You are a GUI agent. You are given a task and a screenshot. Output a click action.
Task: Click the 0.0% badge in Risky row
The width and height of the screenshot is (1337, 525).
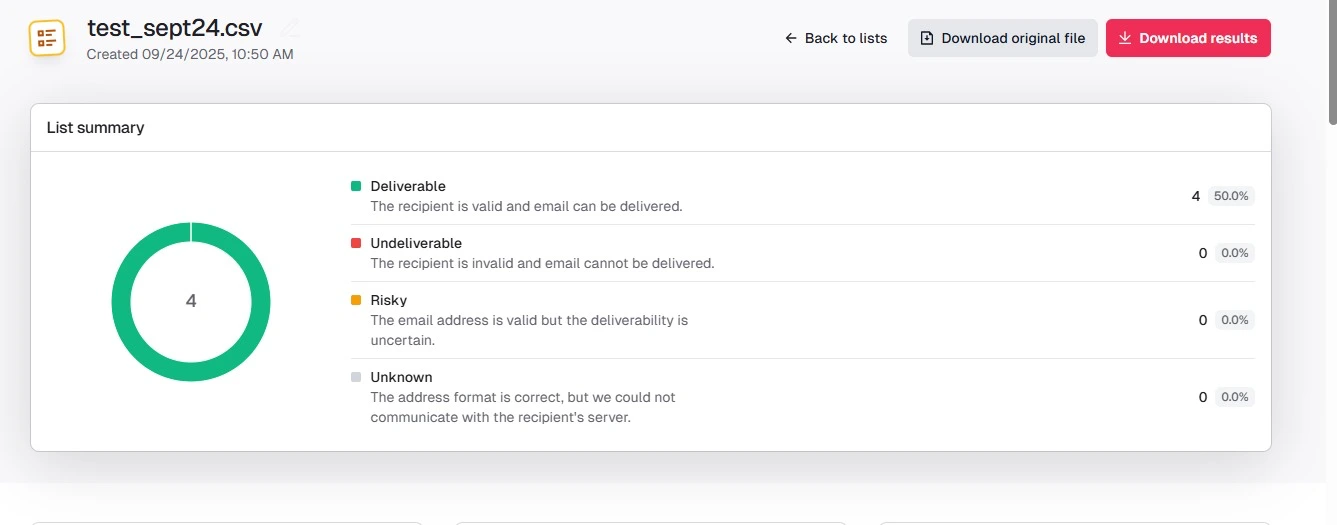coord(1234,320)
